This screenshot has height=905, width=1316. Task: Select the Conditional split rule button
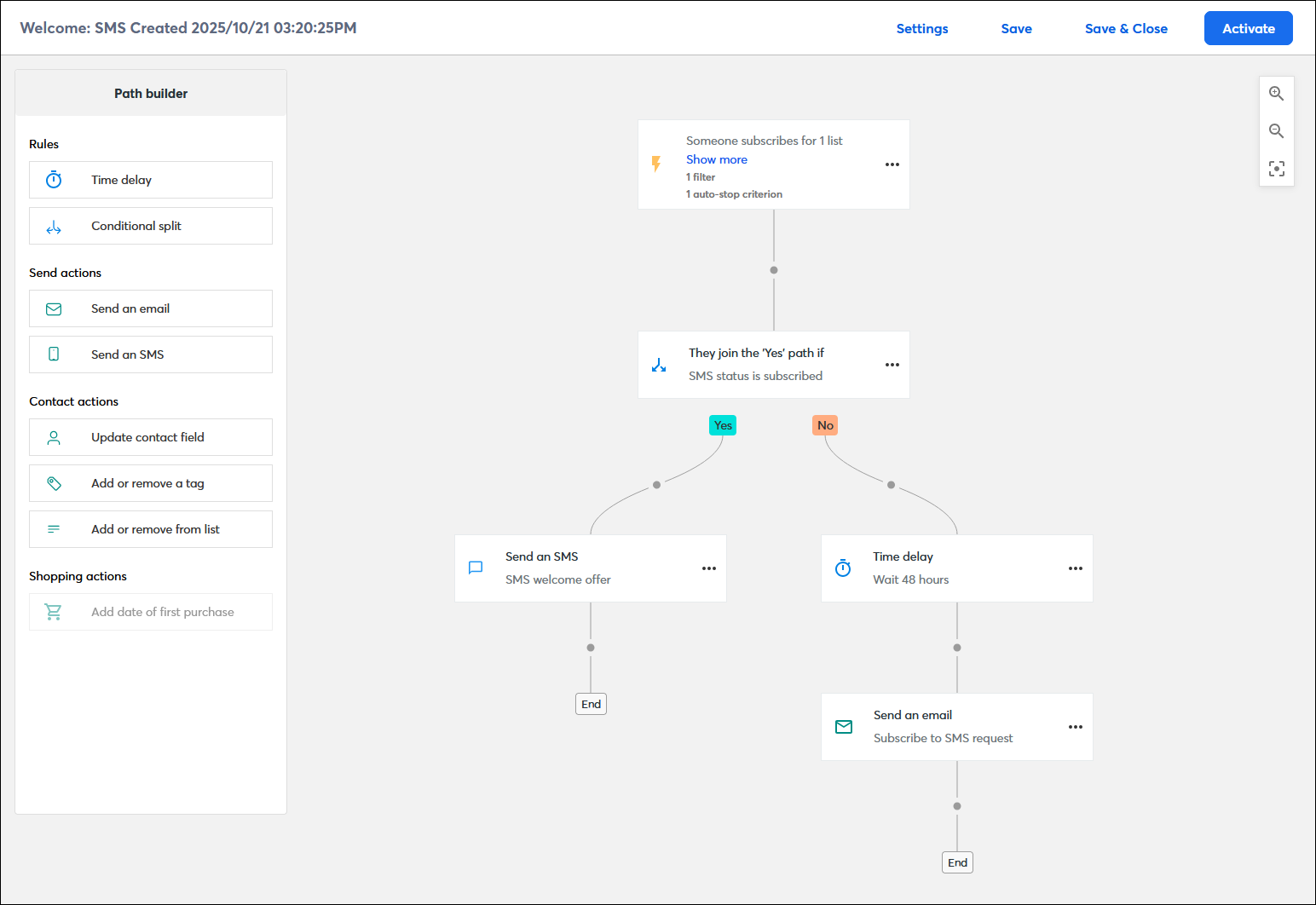click(151, 226)
